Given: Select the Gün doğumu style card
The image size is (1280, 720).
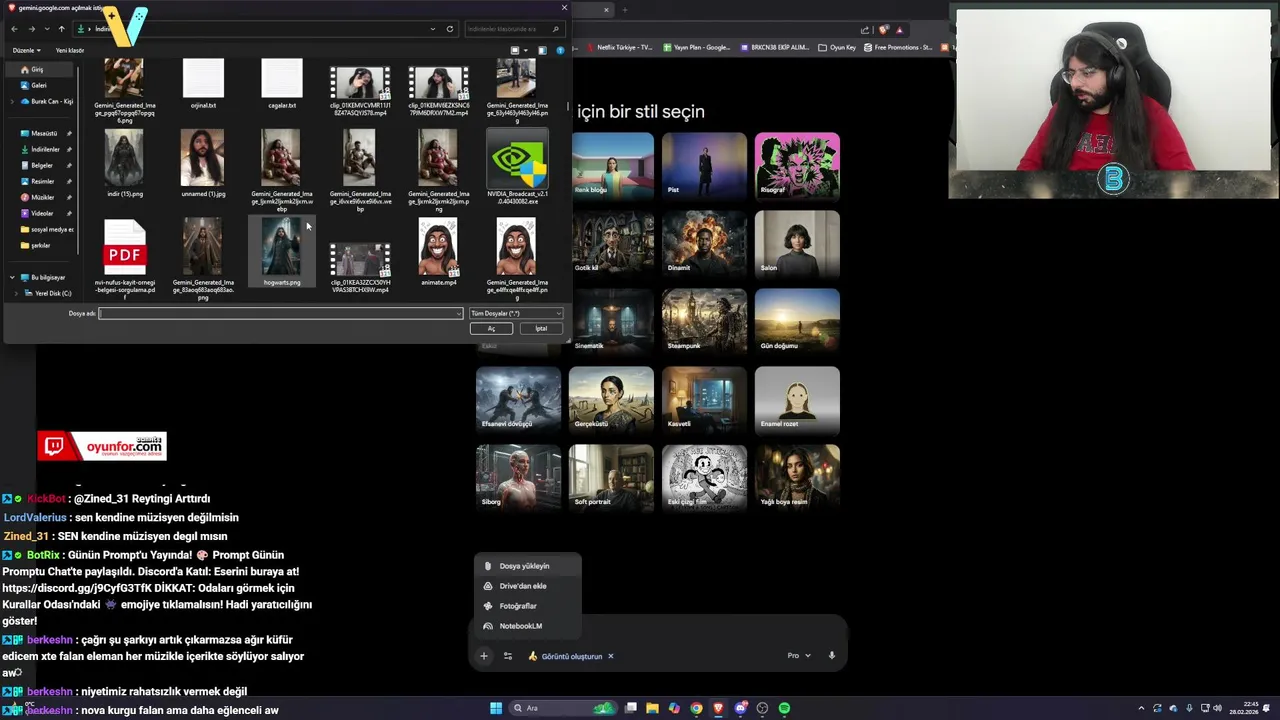Looking at the screenshot, I should tap(797, 321).
